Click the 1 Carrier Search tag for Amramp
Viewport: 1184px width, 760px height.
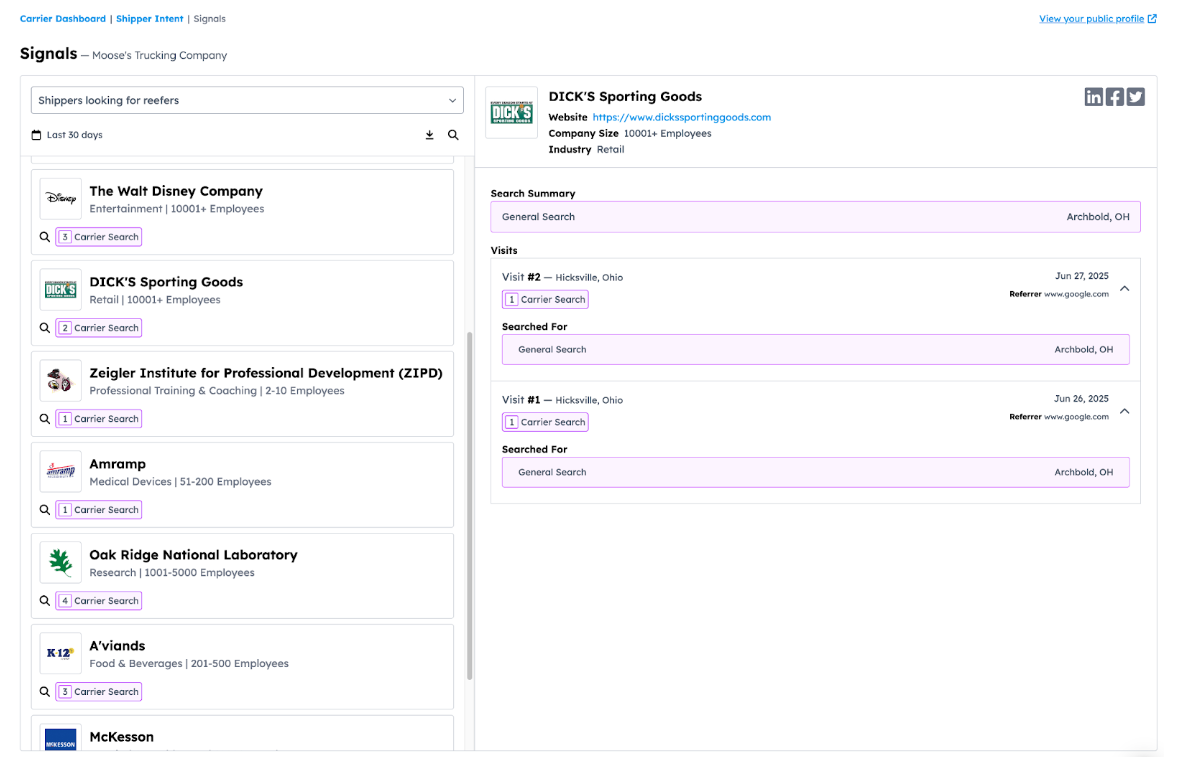99,510
